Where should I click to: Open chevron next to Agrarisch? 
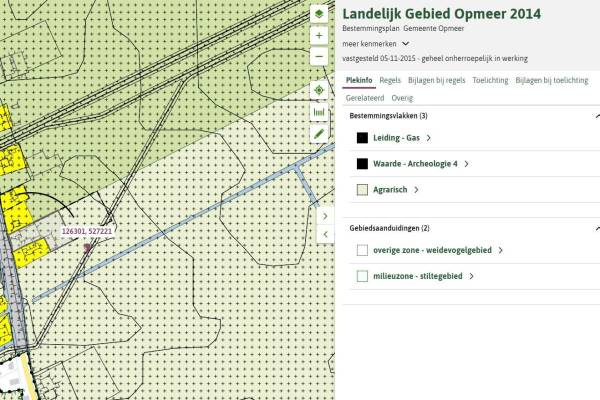coord(416,189)
